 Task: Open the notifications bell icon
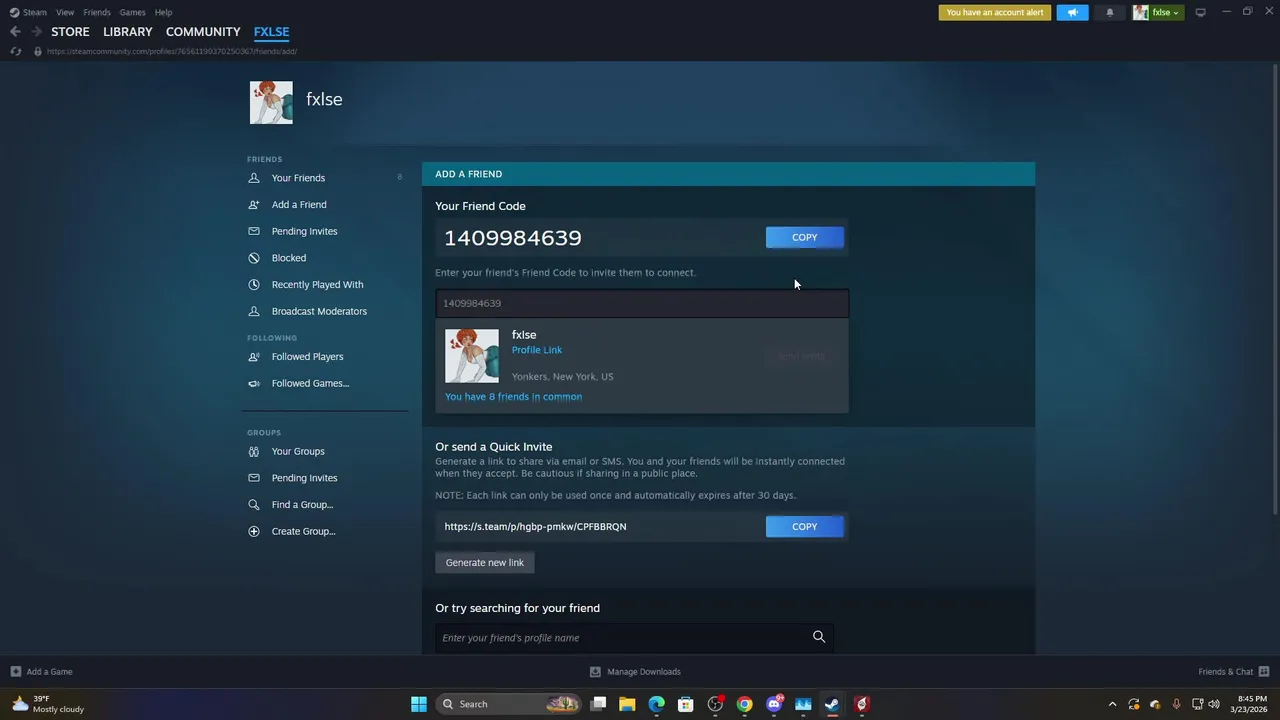click(x=1110, y=12)
